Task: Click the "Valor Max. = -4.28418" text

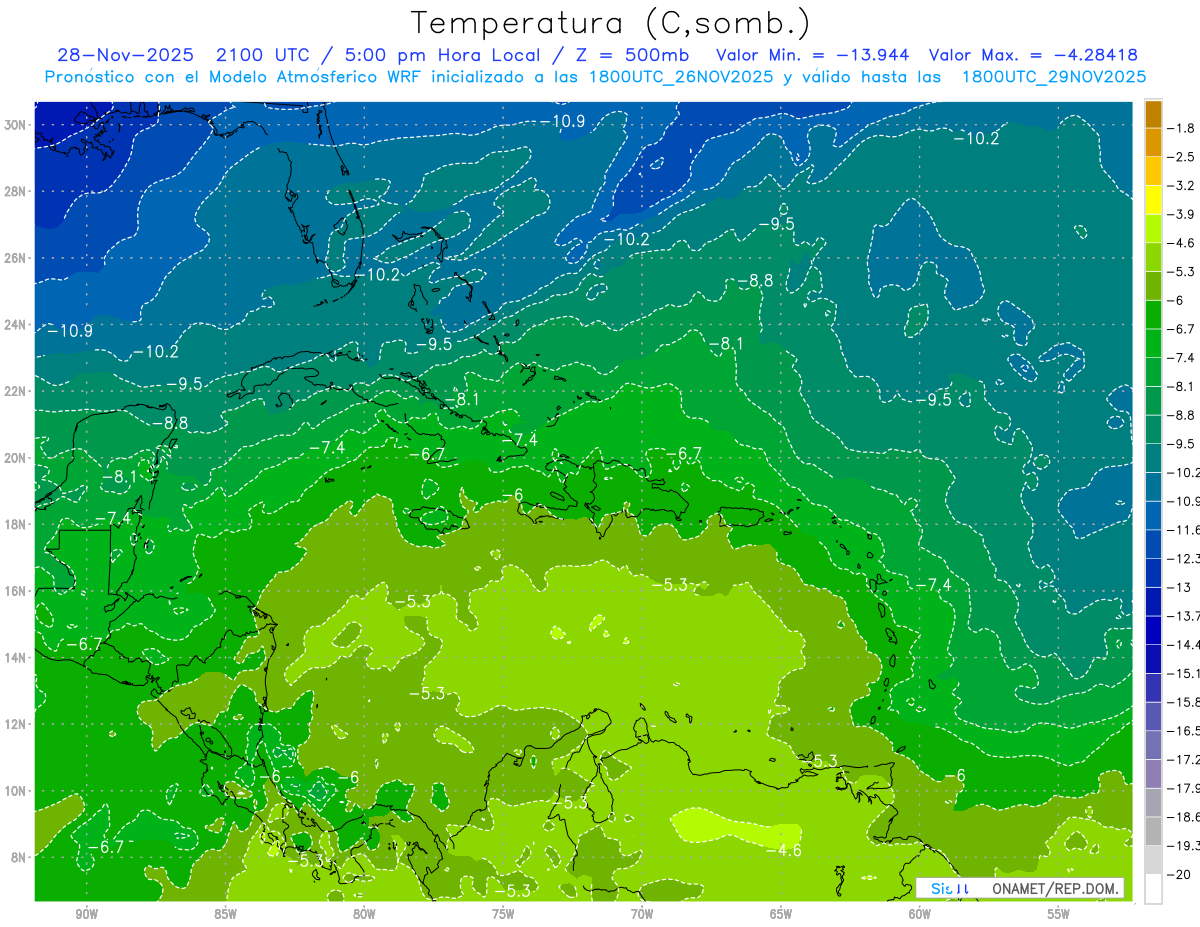Action: coord(1033,55)
